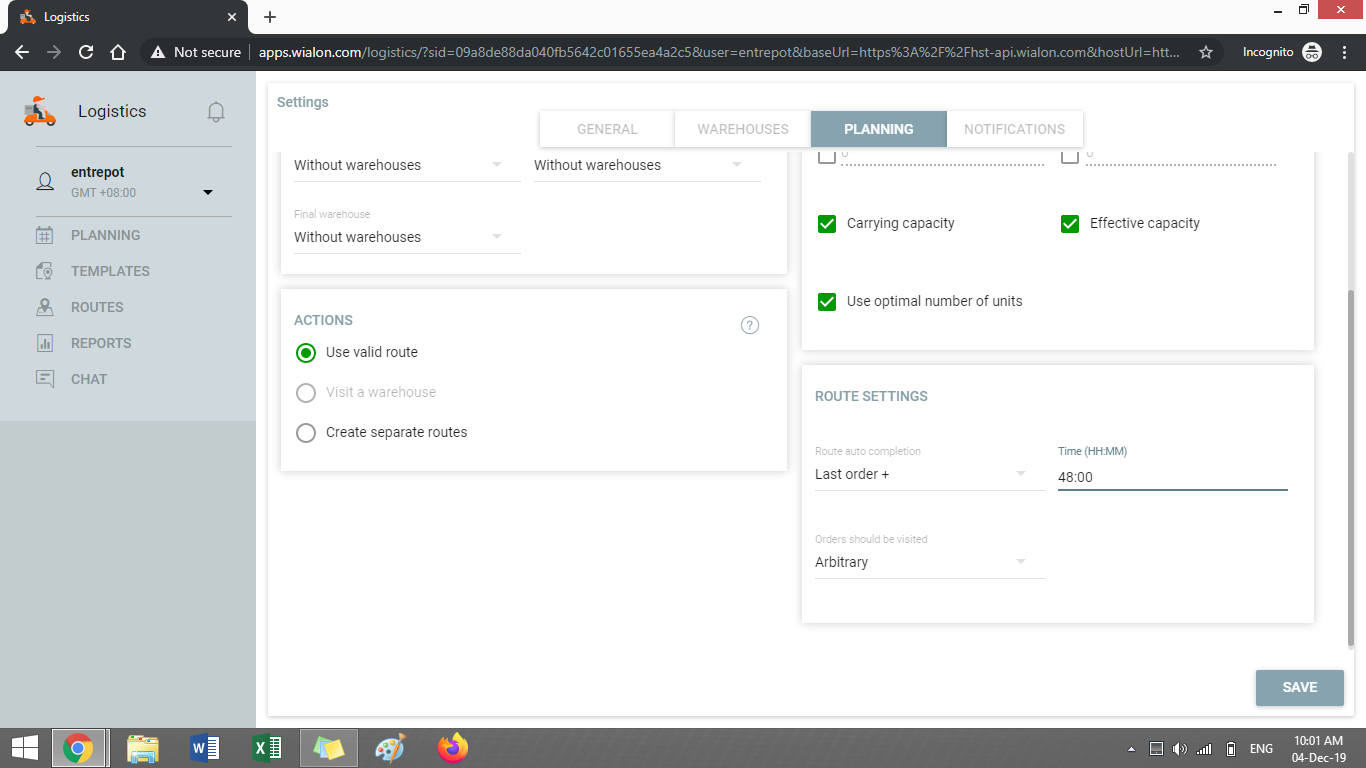Open the Notifications settings tab
The image size is (1366, 768).
[1014, 129]
